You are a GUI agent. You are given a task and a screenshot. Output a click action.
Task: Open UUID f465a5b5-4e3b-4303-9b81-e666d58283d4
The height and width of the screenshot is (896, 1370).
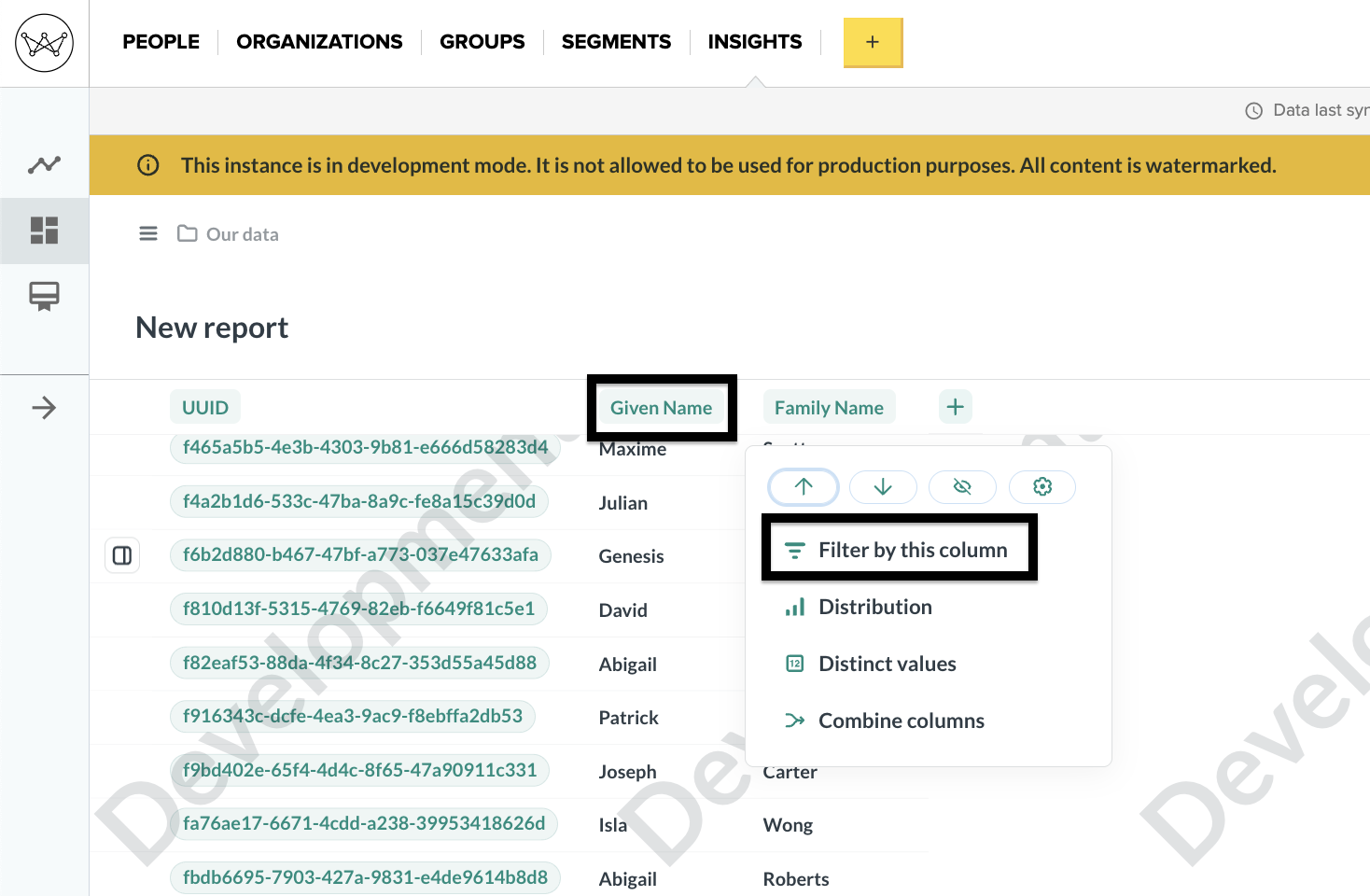[365, 447]
